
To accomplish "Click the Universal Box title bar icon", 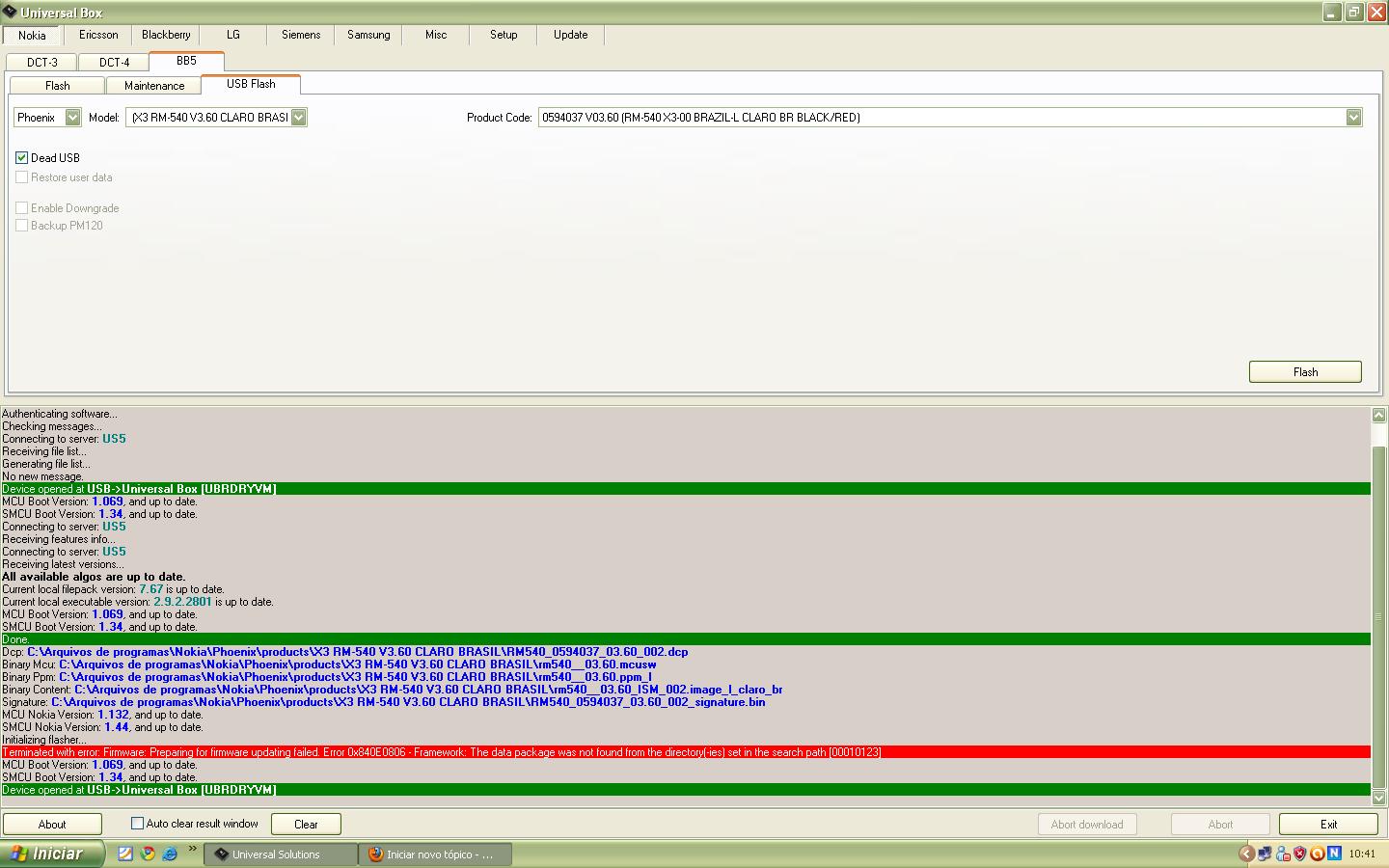I will tap(10, 13).
